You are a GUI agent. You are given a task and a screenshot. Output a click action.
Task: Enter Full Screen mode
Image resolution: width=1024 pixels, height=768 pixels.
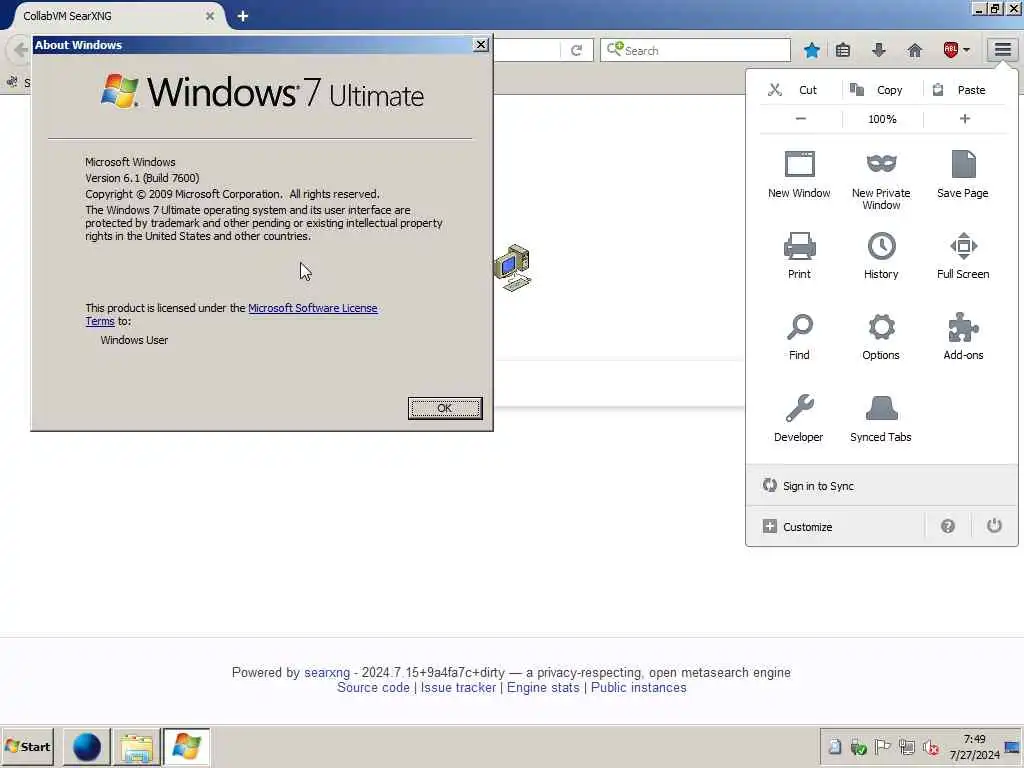point(963,255)
